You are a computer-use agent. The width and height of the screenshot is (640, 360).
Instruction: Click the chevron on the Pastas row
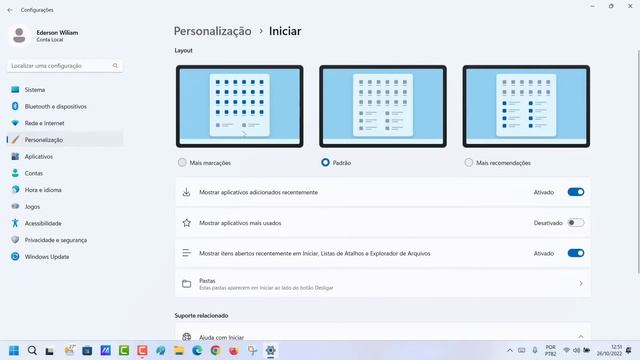[x=581, y=283]
